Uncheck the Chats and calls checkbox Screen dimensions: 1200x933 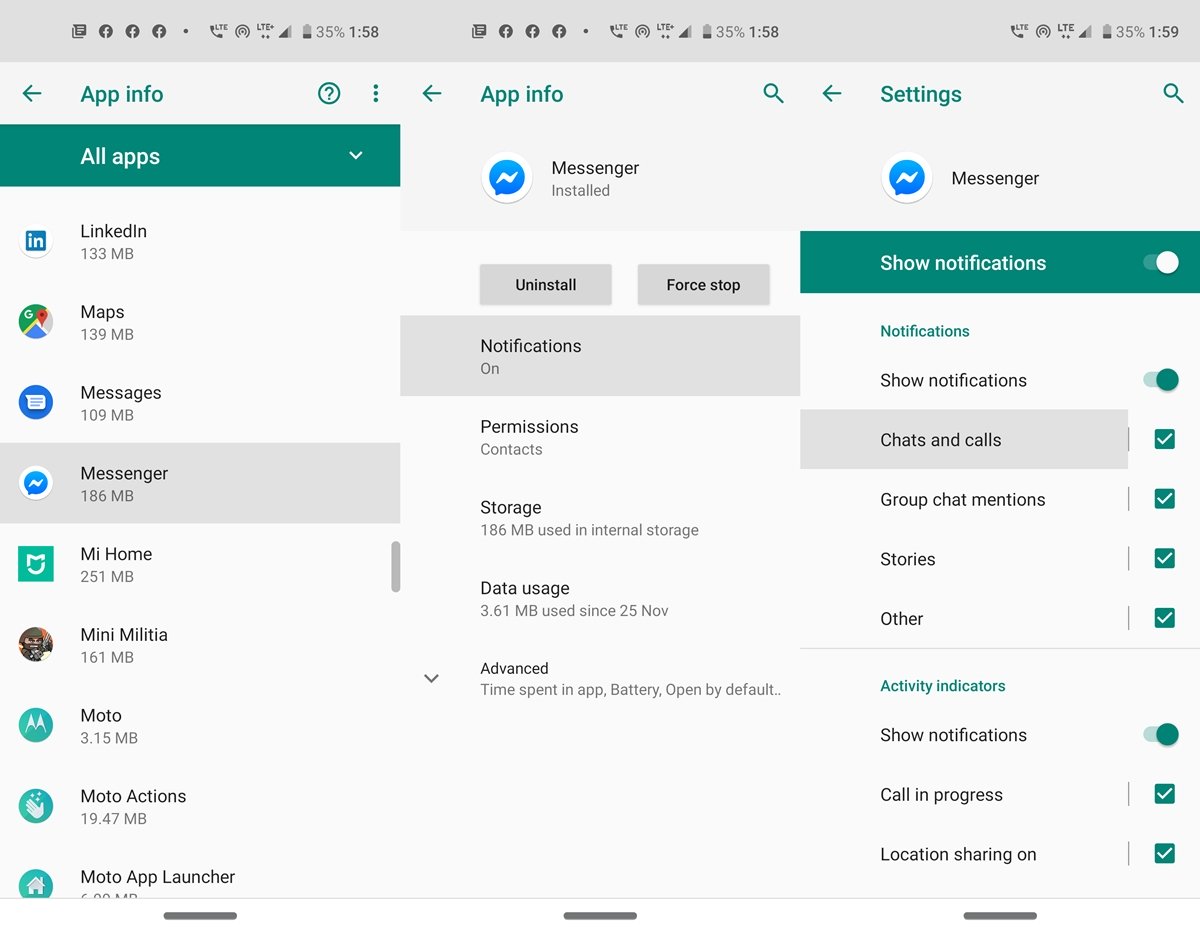pyautogui.click(x=1164, y=439)
